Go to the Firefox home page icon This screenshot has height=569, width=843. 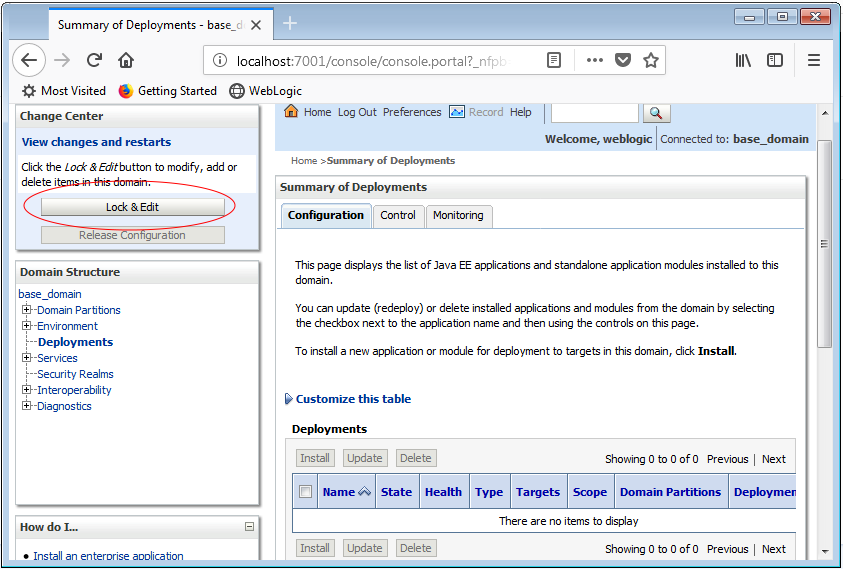coord(126,60)
